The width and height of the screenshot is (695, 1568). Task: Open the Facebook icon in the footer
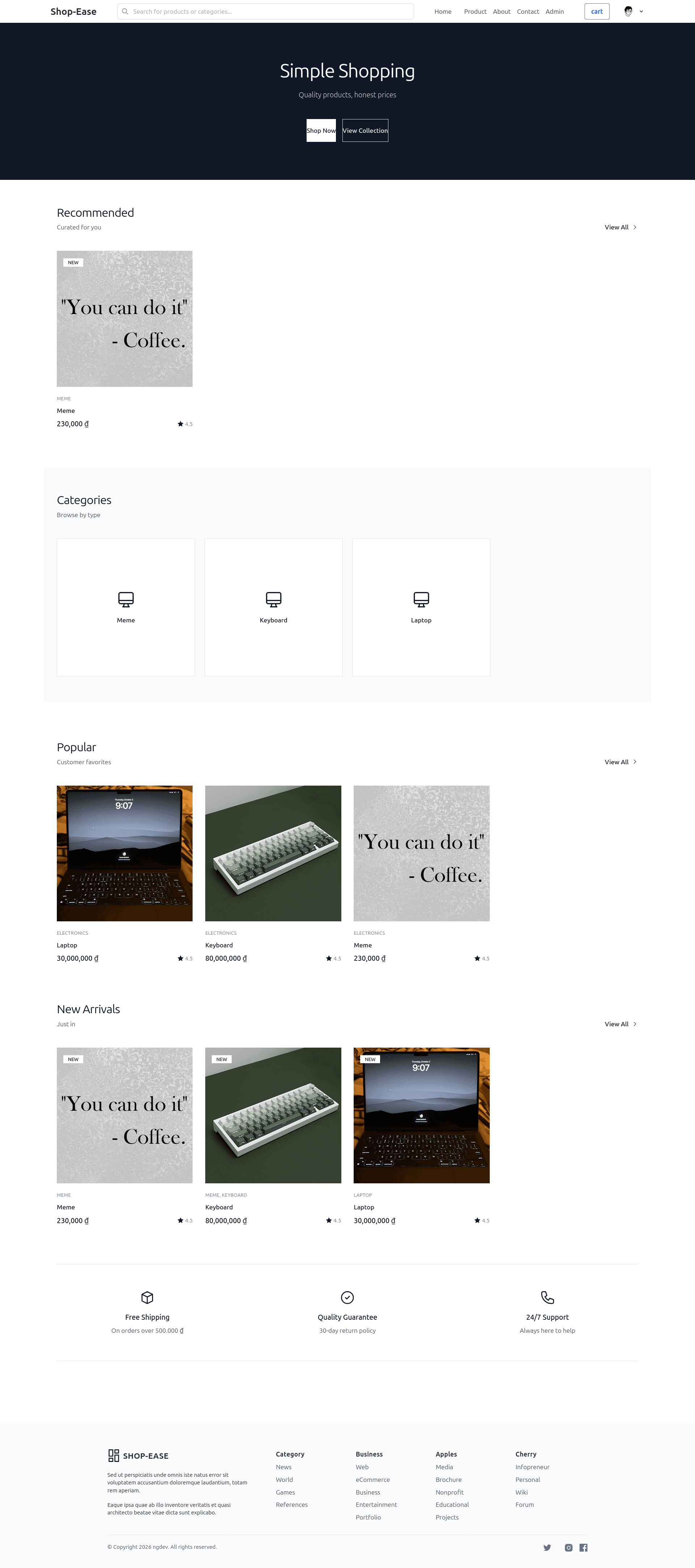[584, 1547]
